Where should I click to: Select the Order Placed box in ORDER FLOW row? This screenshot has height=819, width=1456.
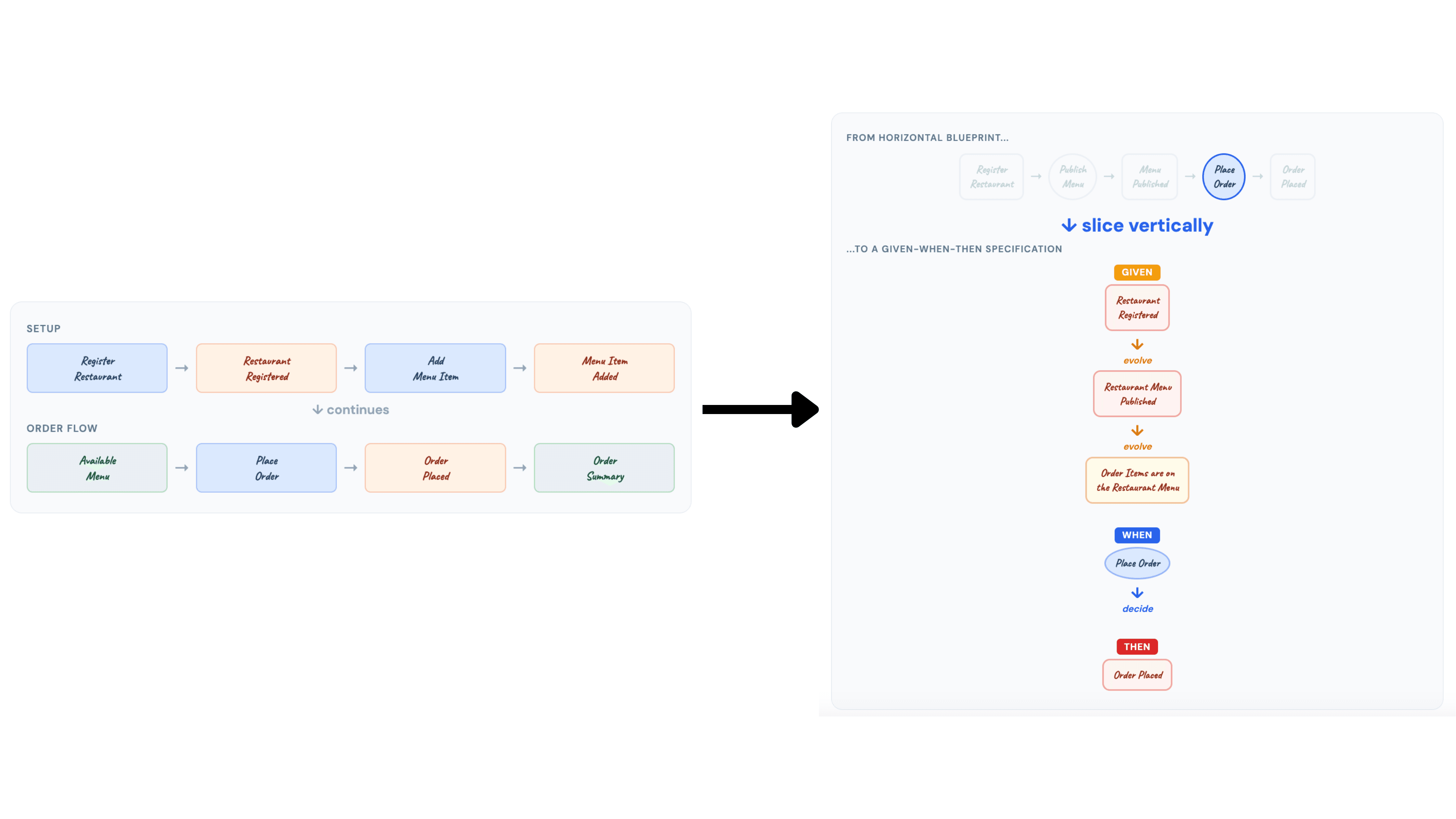435,468
